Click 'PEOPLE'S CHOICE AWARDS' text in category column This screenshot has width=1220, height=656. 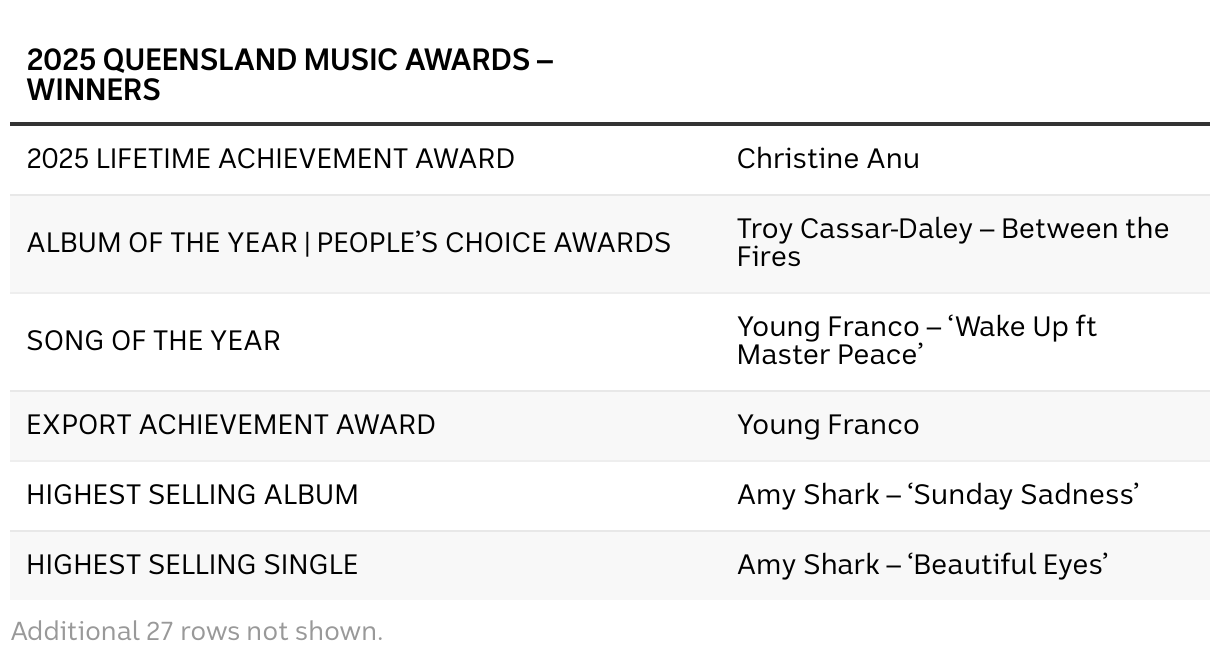pyautogui.click(x=494, y=243)
